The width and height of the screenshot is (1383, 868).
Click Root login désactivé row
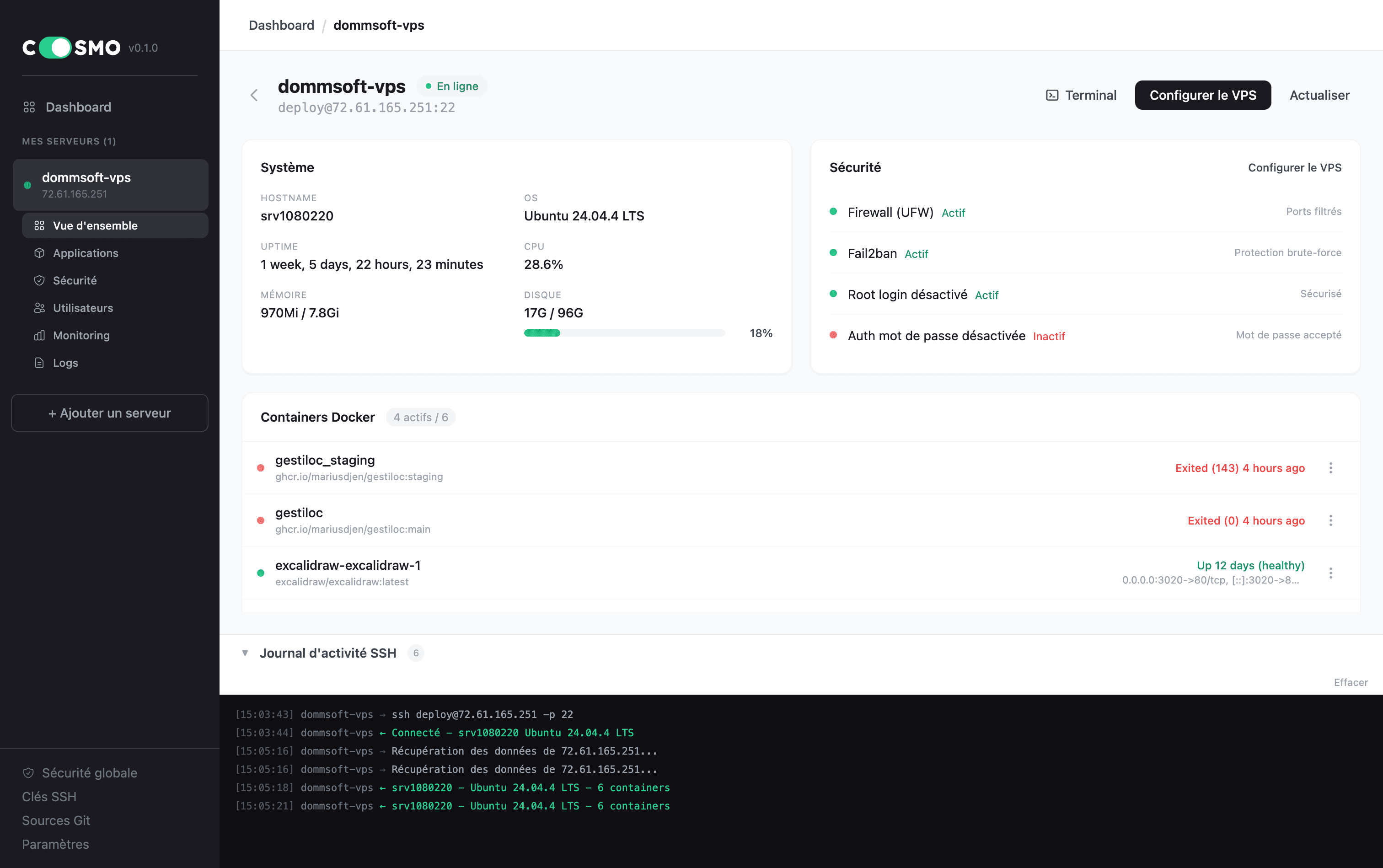1085,294
